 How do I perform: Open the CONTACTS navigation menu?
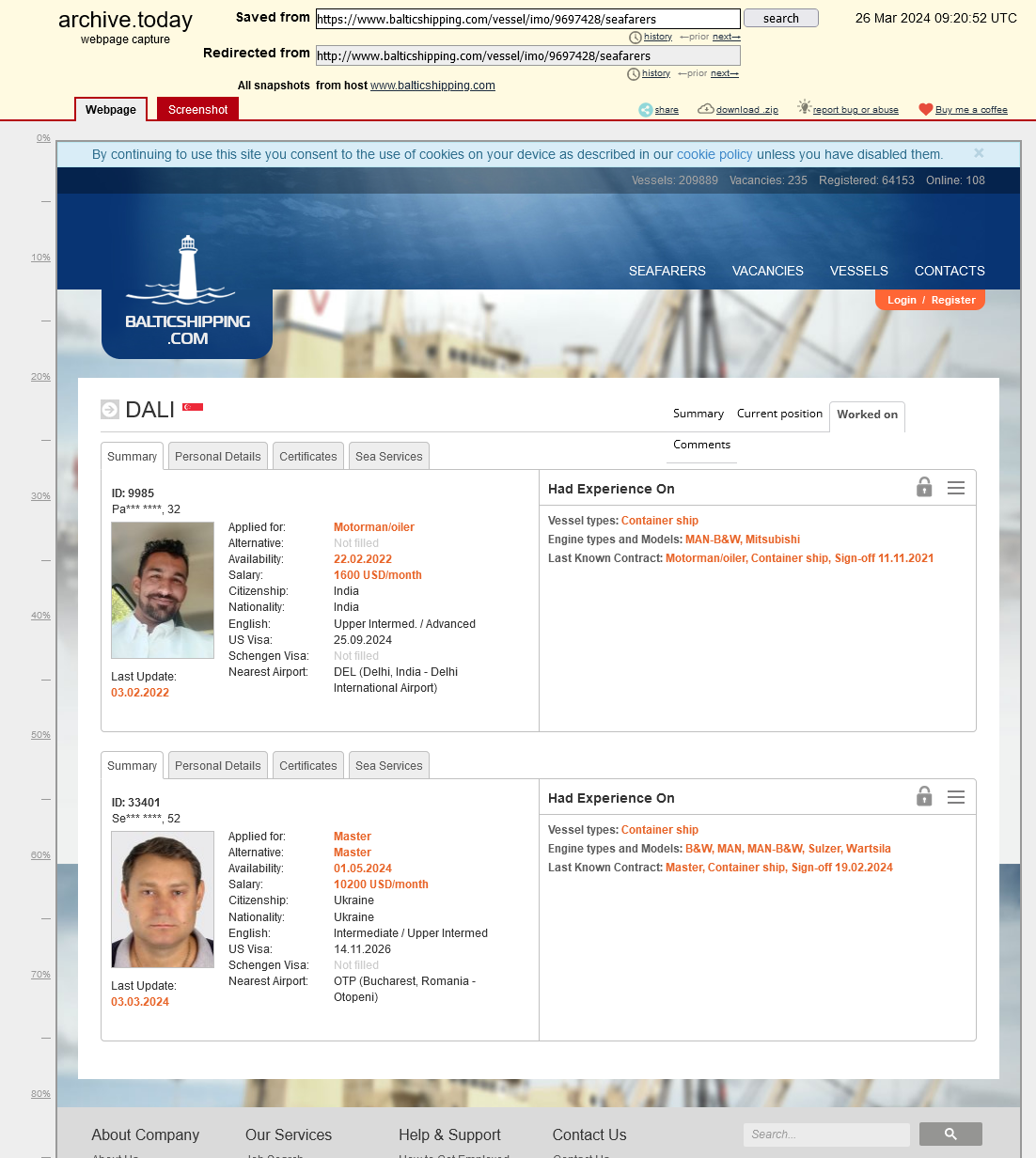(950, 271)
